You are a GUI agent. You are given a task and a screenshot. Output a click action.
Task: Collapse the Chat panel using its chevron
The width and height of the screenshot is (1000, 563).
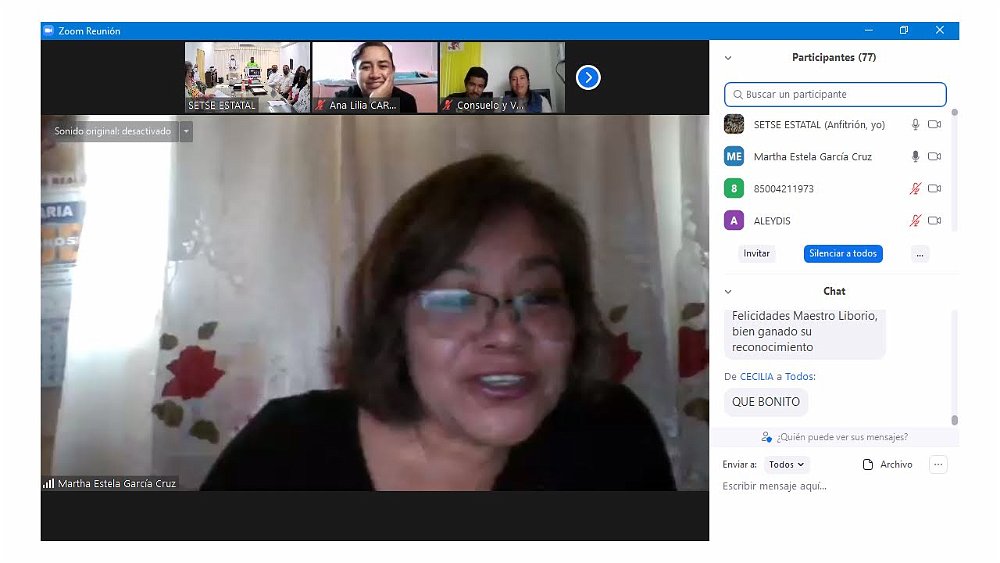(728, 292)
